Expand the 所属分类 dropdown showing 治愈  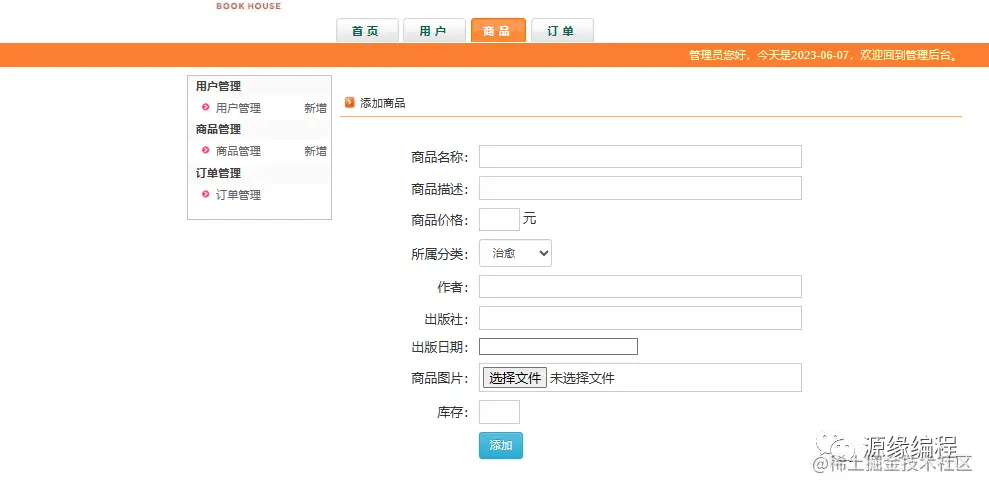coord(515,253)
